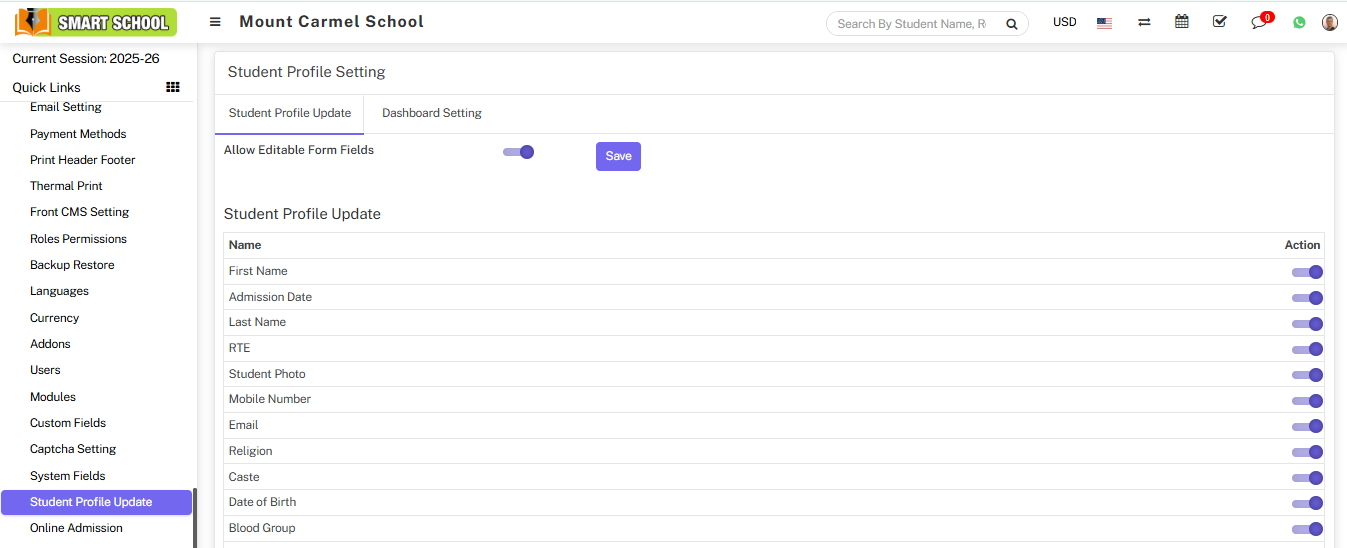Click the Mount Carmel School title
This screenshot has width=1347, height=548.
pyautogui.click(x=331, y=22)
